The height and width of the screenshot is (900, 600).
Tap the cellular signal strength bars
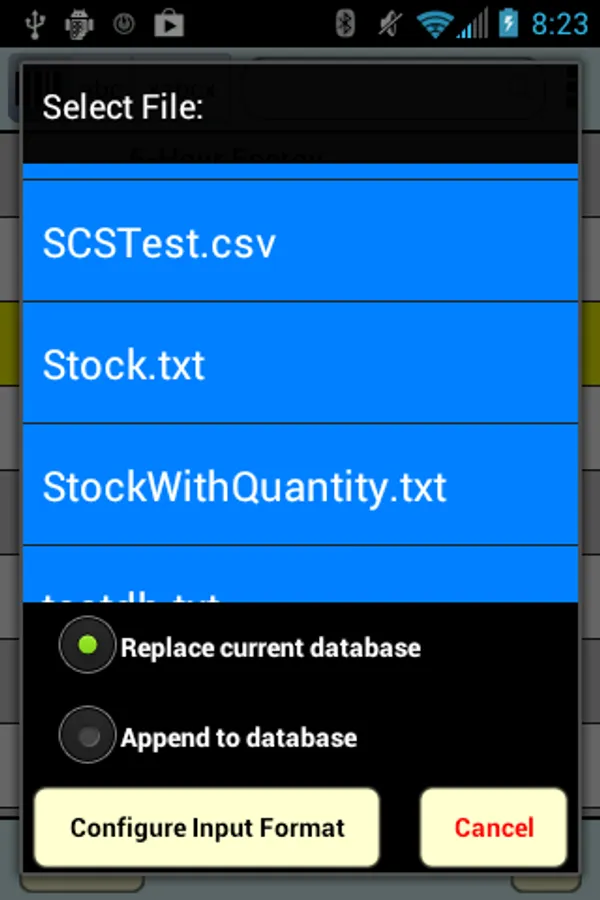tap(472, 22)
